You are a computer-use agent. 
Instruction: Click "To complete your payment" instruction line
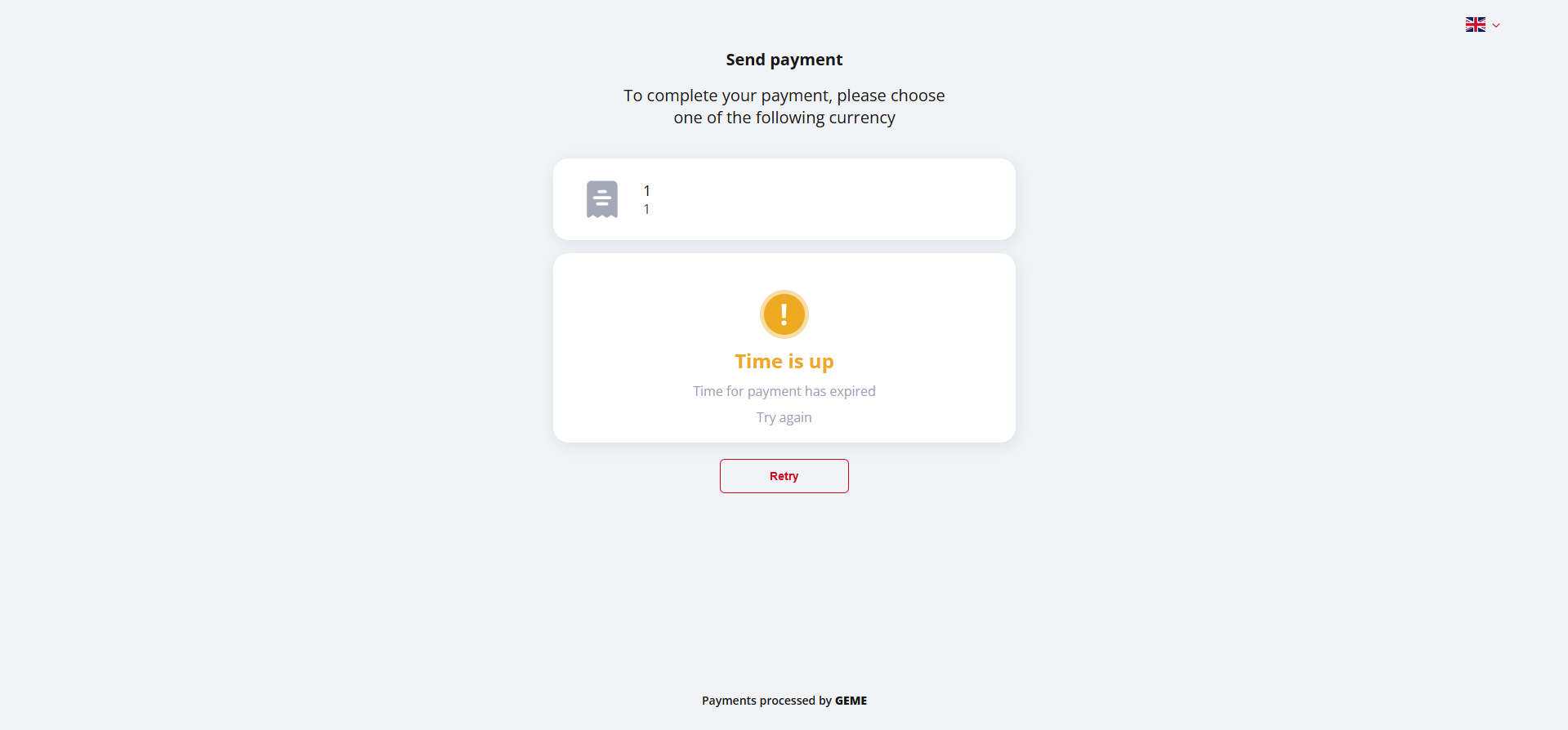pos(784,96)
